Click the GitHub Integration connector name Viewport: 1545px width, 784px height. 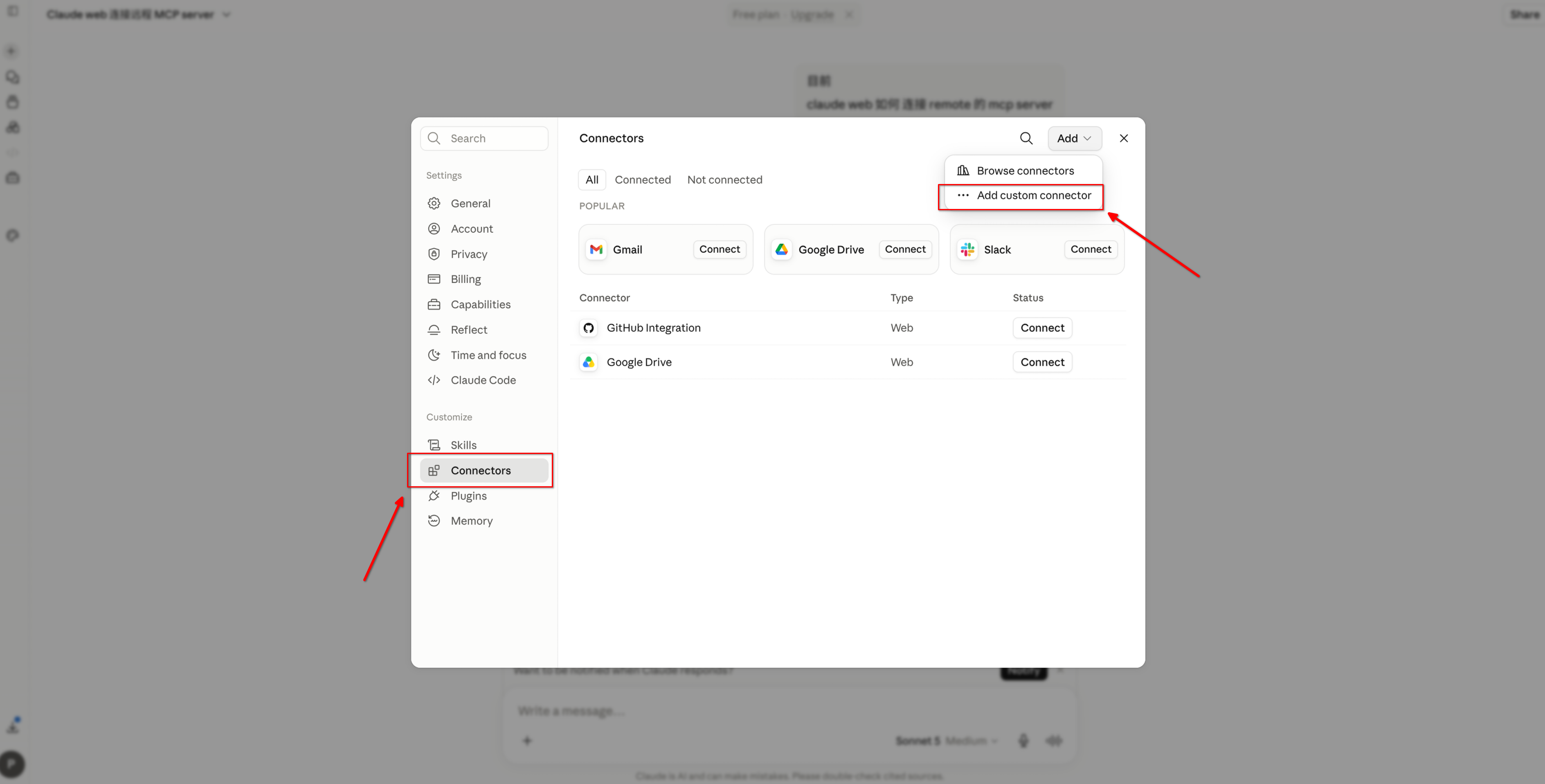click(653, 328)
